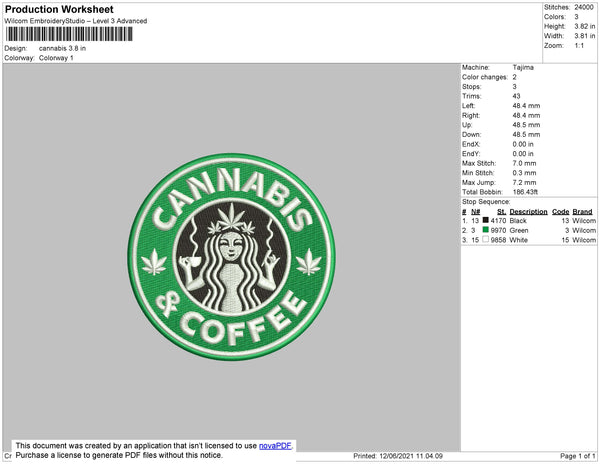
Task: Click the Wilcom EmbroideryStudio – Level 3 Advanced text
Action: click(x=76, y=21)
